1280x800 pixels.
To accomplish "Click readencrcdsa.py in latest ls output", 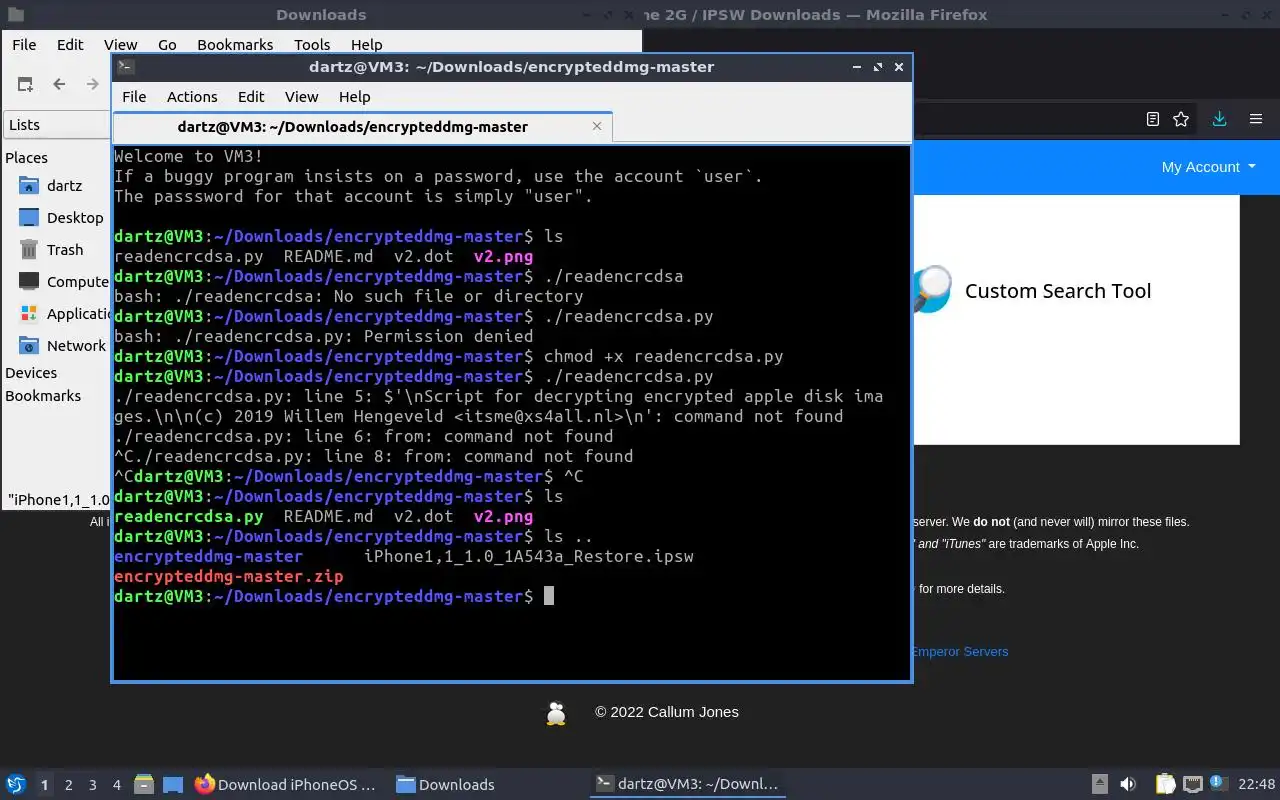I will point(189,517).
